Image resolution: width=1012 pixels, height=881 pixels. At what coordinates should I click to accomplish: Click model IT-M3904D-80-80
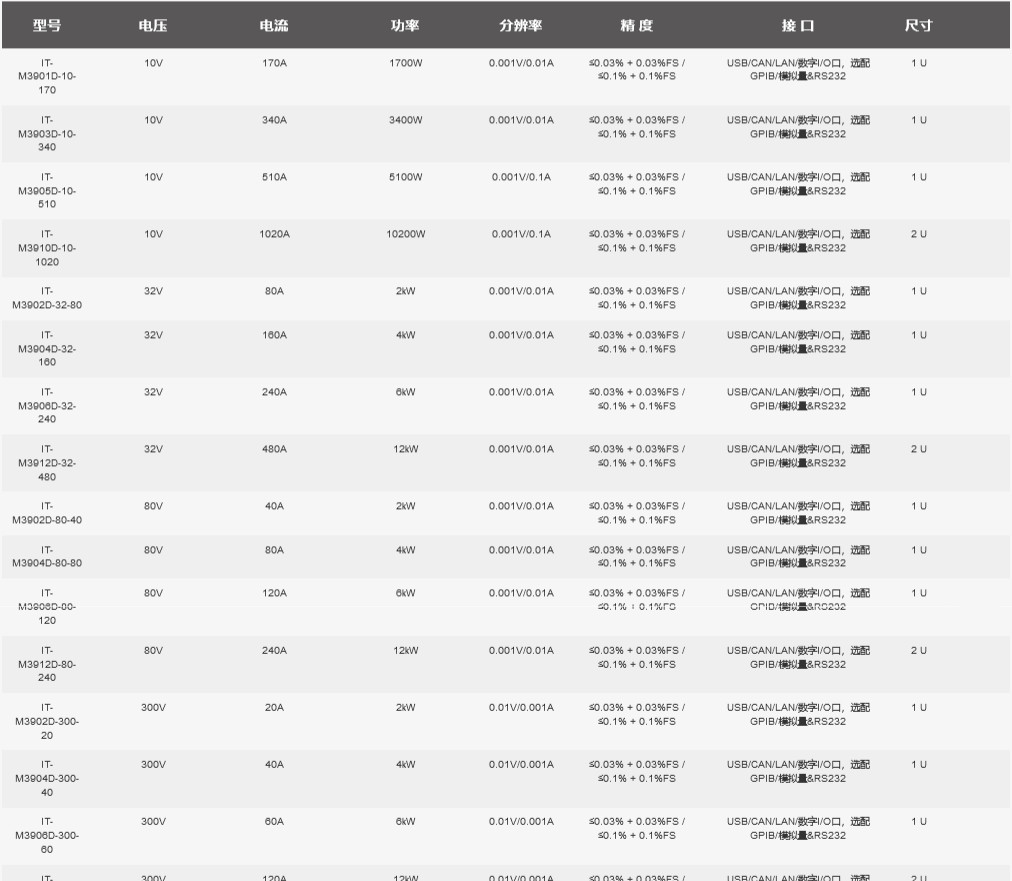coord(47,556)
